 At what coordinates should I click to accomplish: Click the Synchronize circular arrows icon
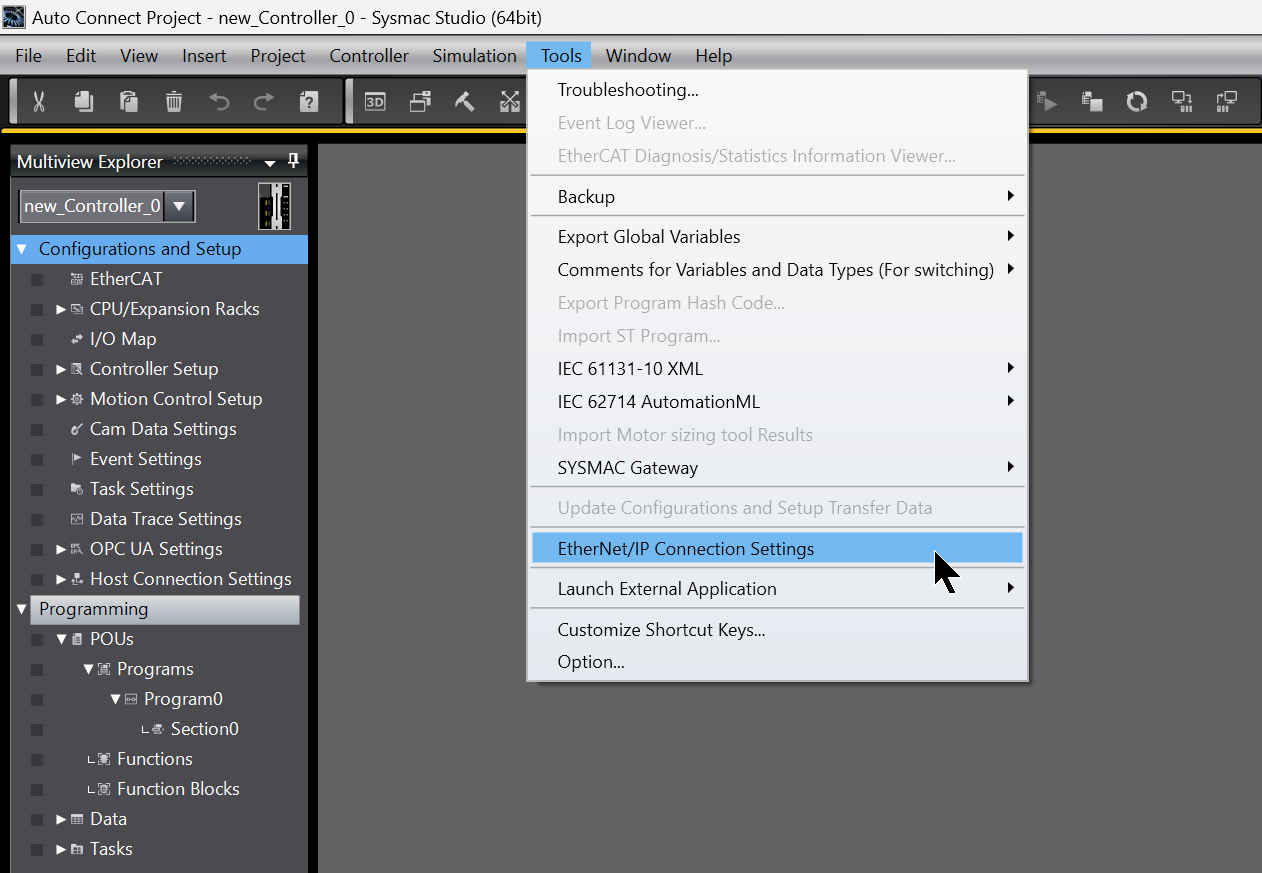pyautogui.click(x=1137, y=101)
